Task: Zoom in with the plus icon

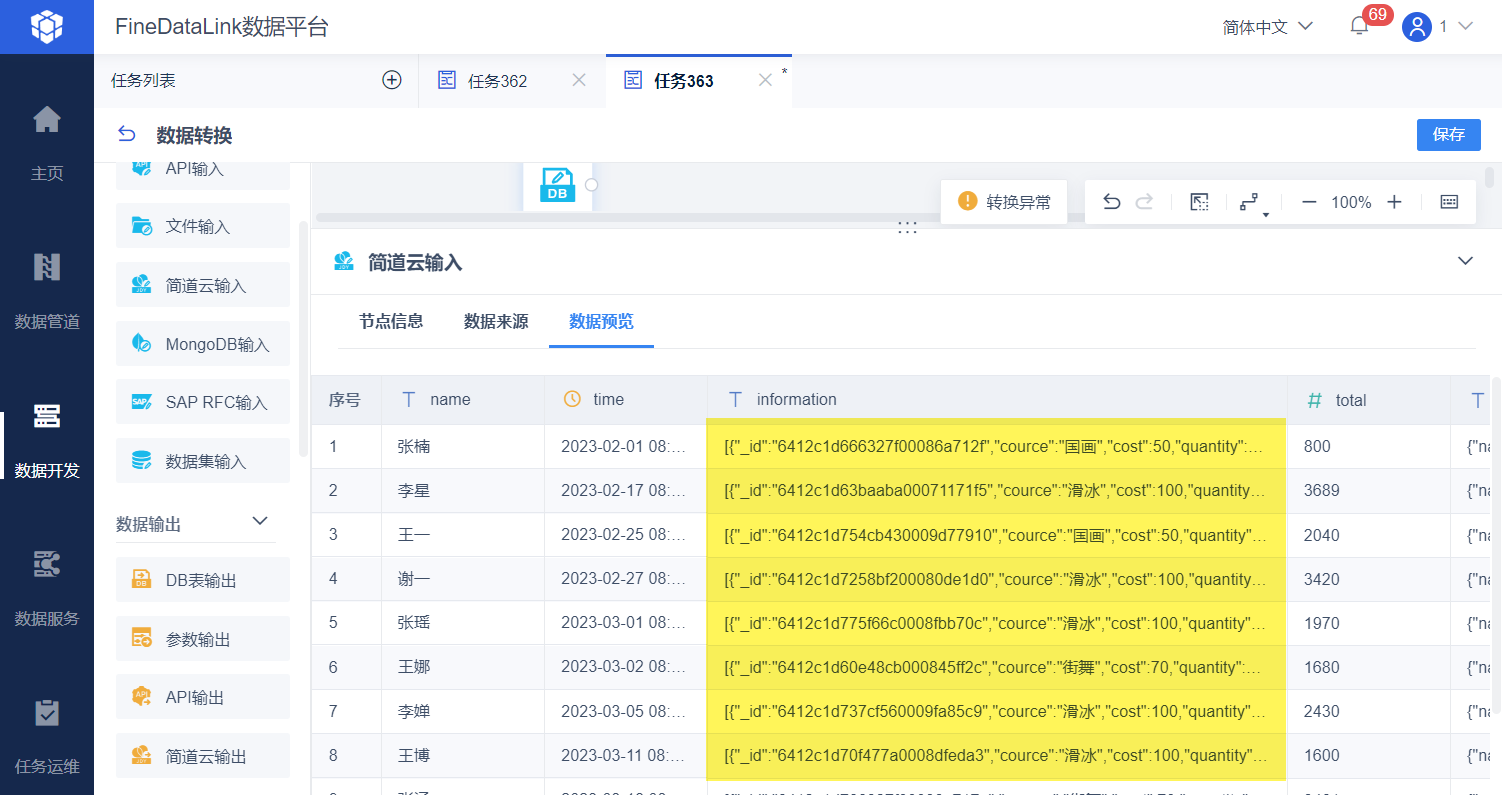Action: point(1395,202)
